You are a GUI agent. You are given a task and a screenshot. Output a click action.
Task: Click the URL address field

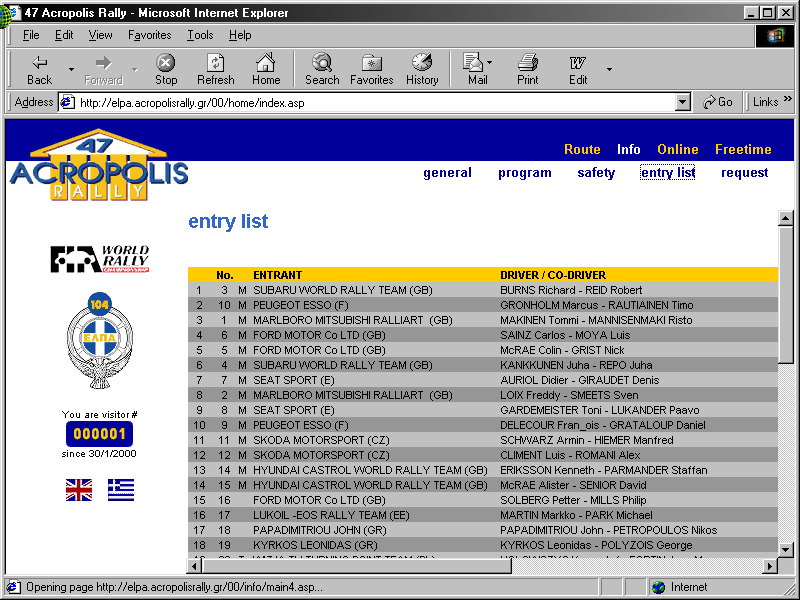[x=375, y=103]
